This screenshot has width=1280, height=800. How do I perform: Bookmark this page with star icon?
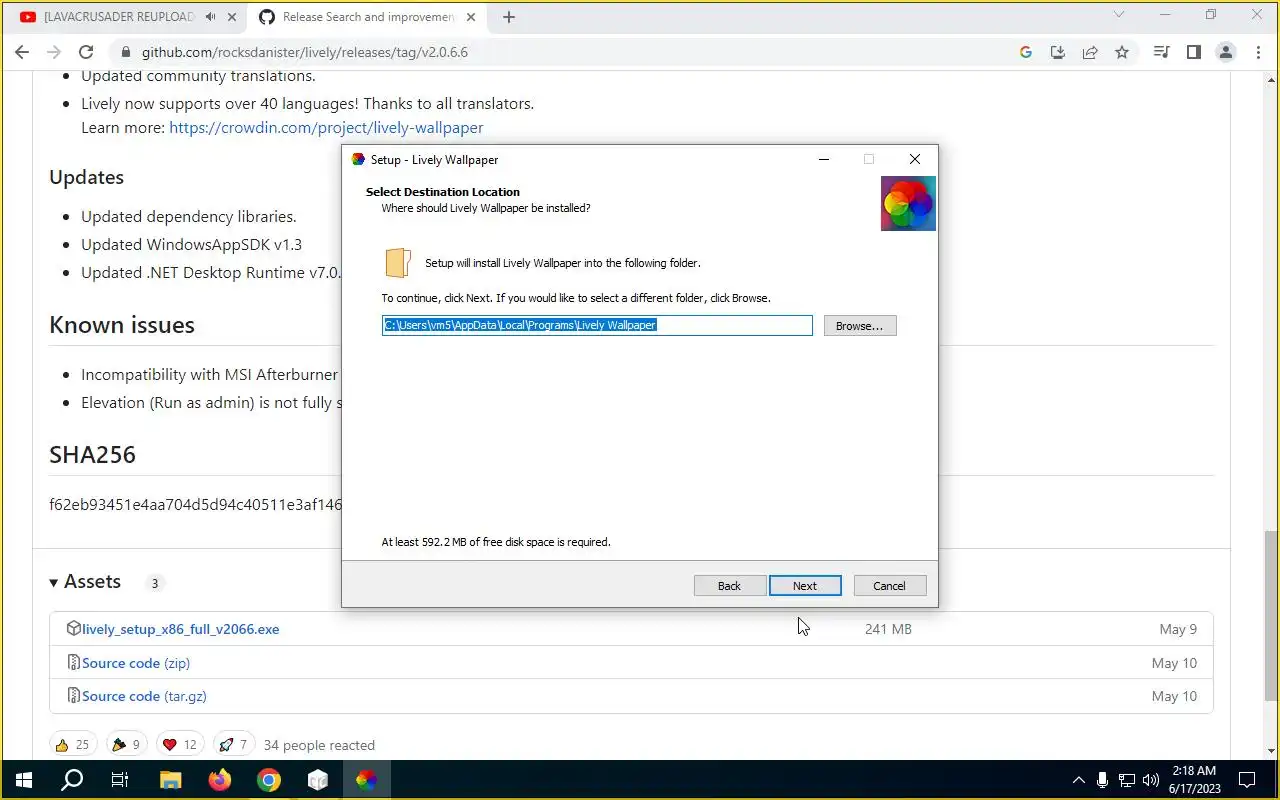tap(1122, 52)
